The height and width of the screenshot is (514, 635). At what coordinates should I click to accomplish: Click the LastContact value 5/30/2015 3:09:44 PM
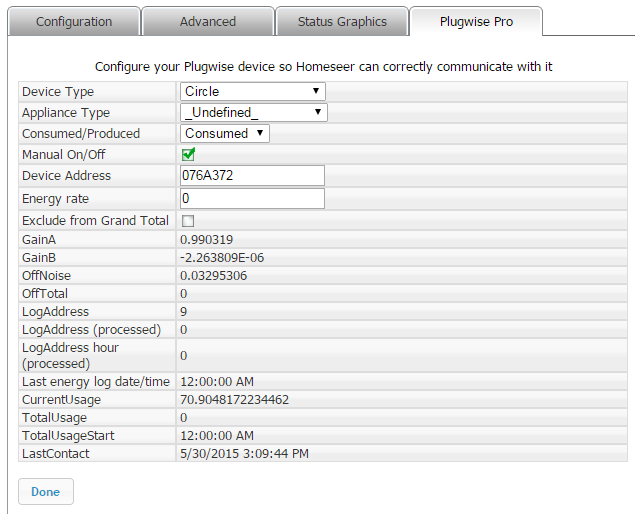click(x=244, y=454)
